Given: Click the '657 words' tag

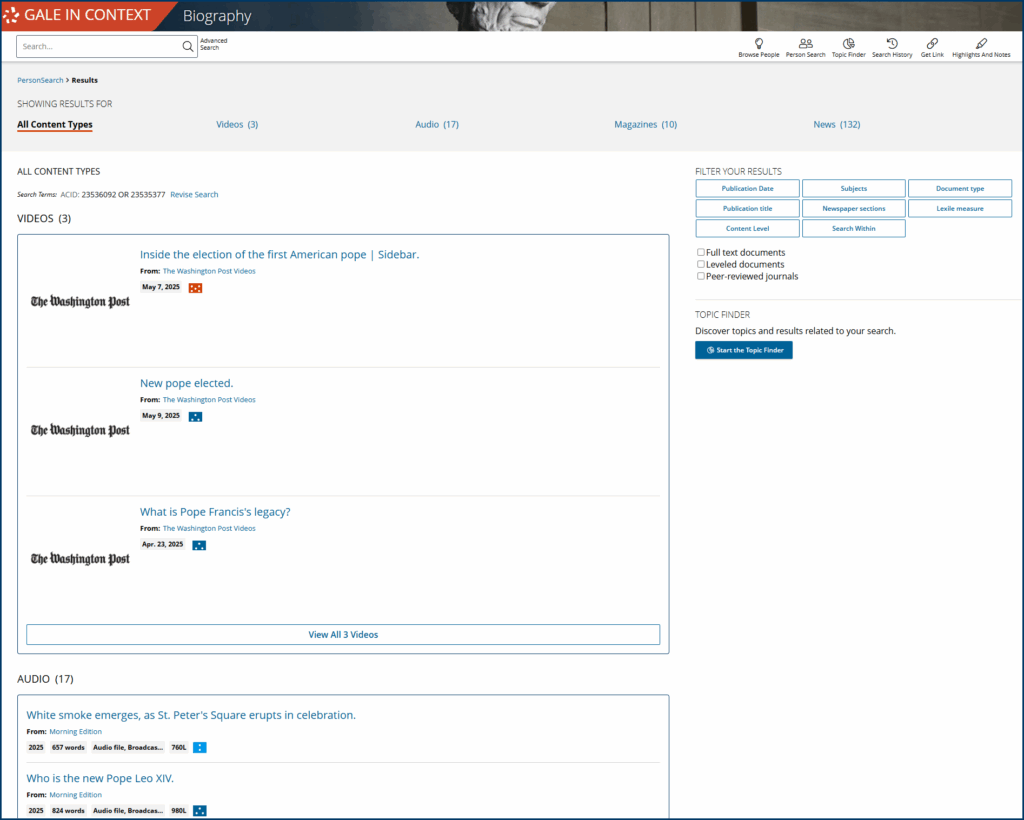Looking at the screenshot, I should (68, 748).
